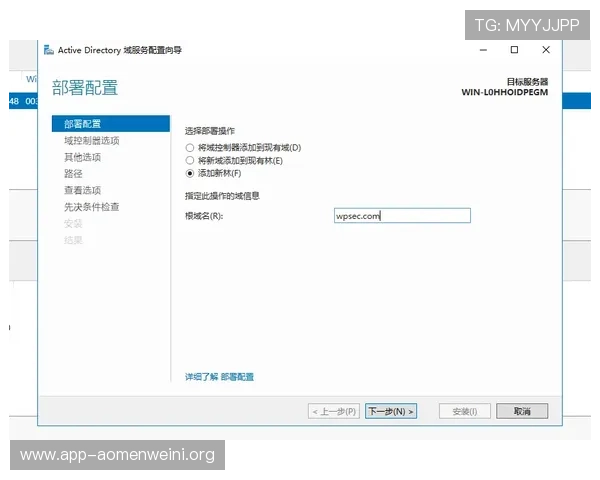Click the 取消 button

click(522, 411)
